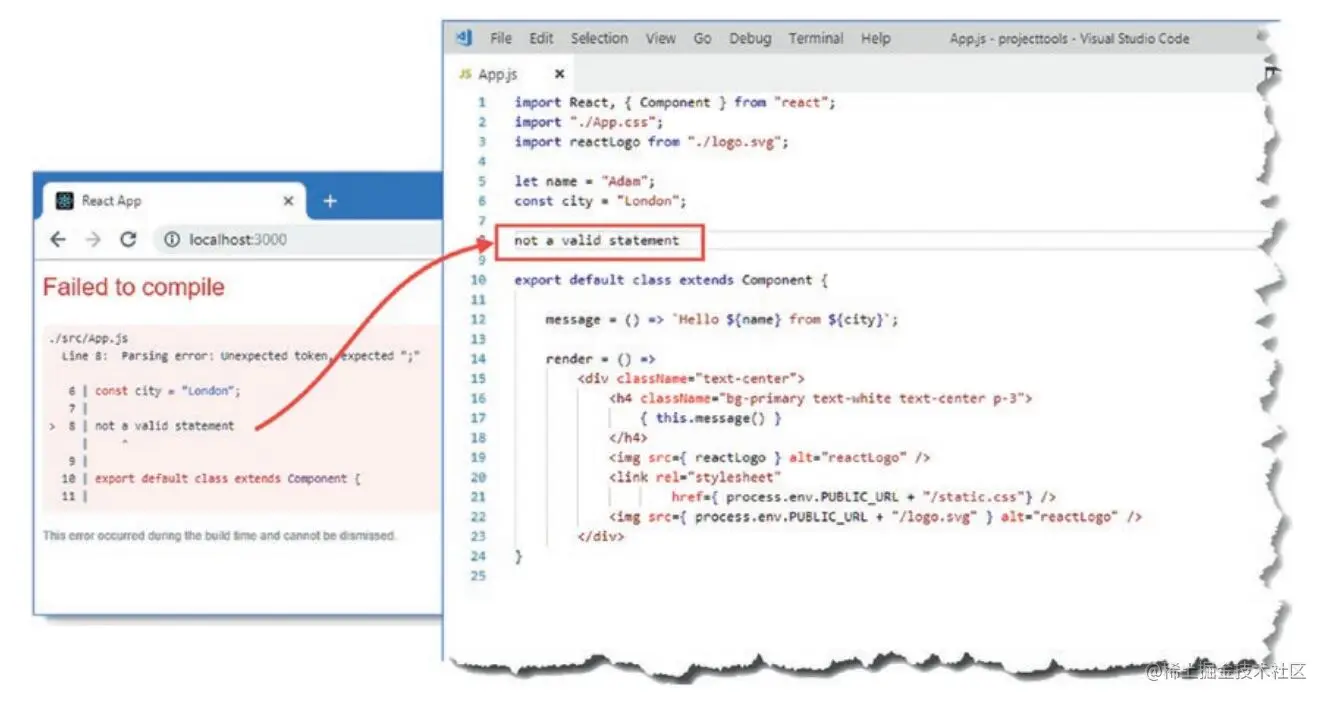Click const city = "London" in editor

(601, 201)
